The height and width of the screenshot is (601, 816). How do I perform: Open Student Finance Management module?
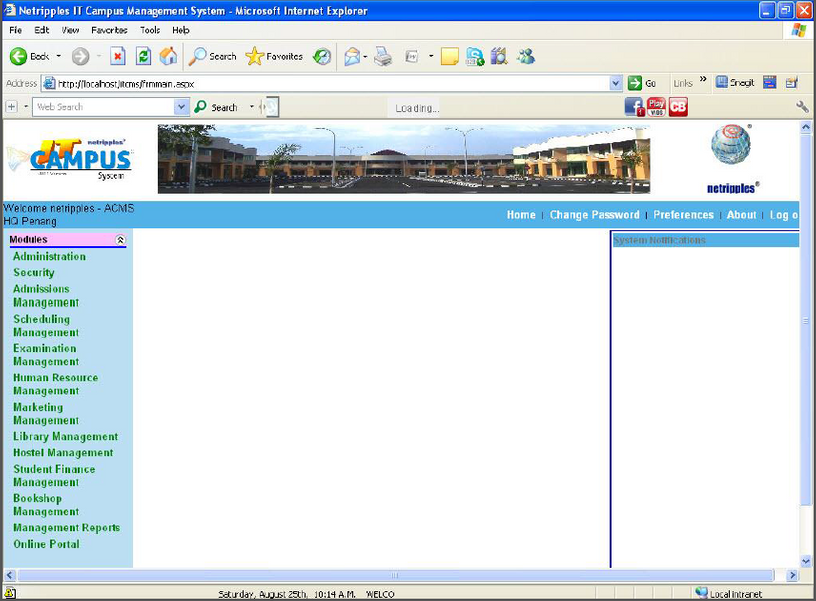(54, 476)
